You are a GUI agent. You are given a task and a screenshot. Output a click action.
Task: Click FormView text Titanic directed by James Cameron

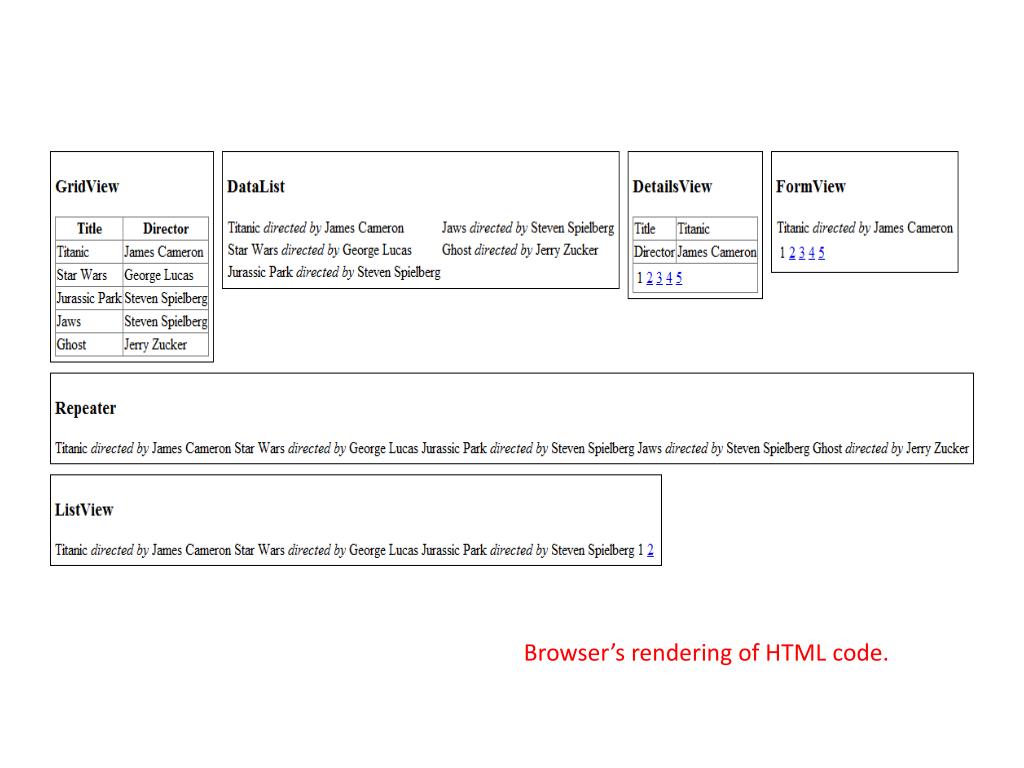(865, 228)
